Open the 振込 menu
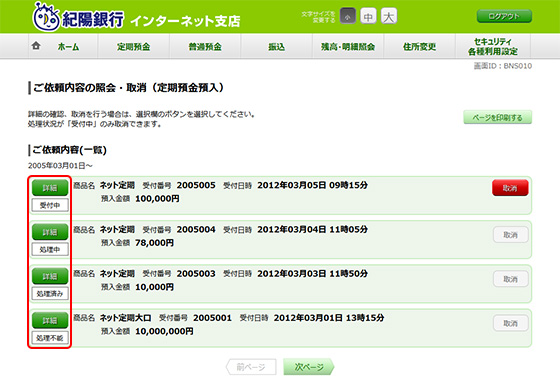Screen dimensions: 560x382 pos(276,47)
